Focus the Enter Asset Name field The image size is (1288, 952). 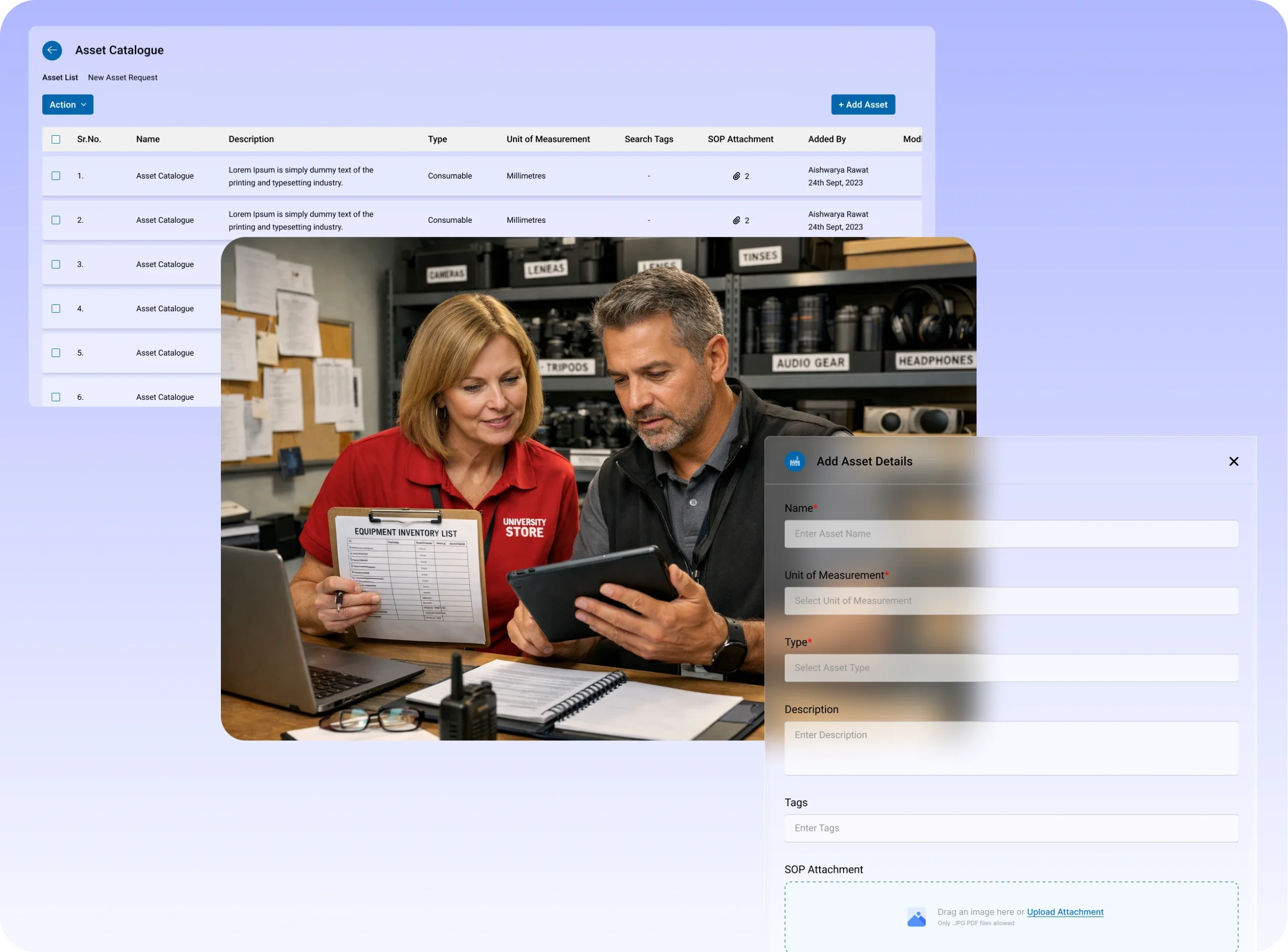click(x=1011, y=534)
